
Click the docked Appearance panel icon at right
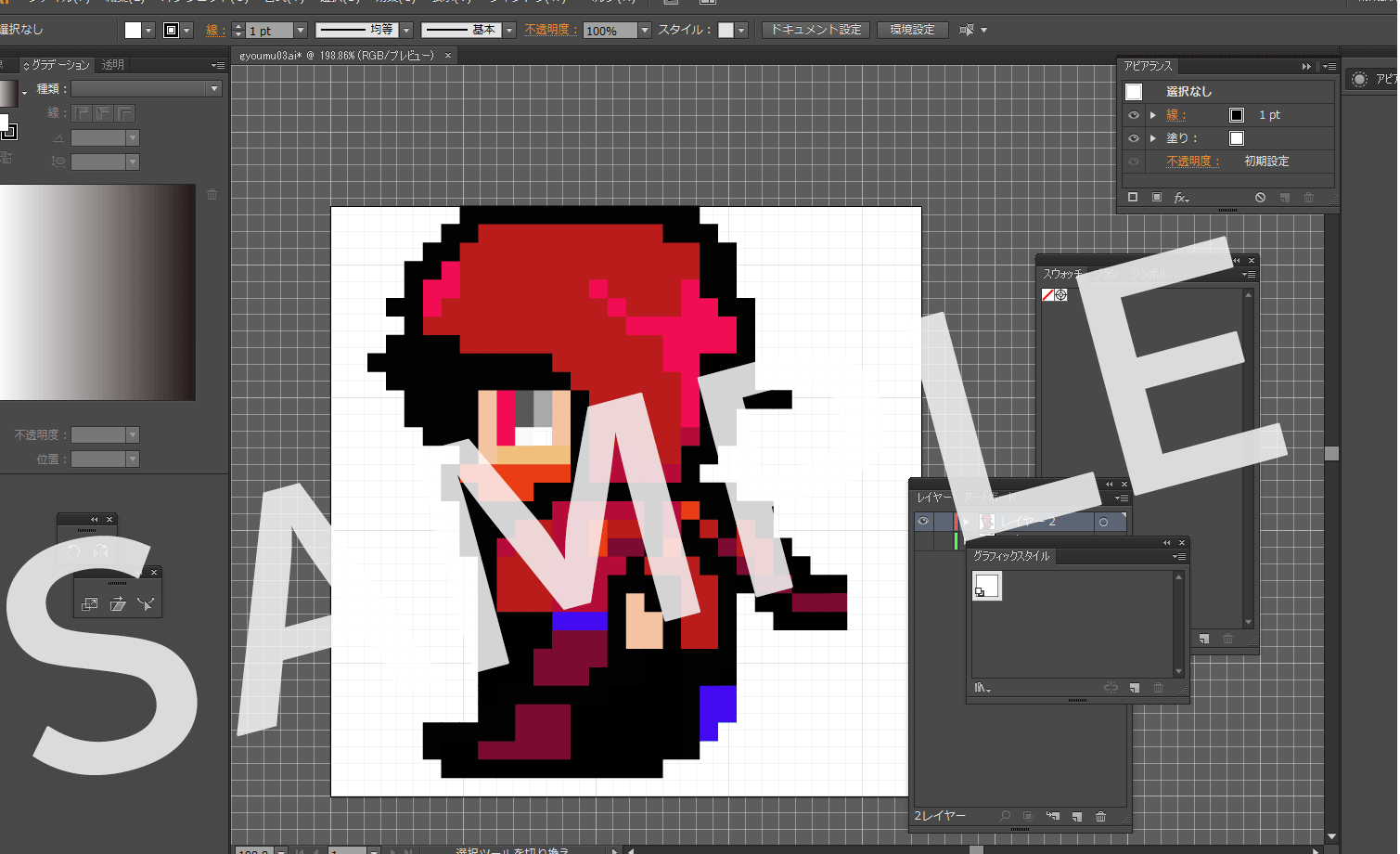click(x=1359, y=80)
